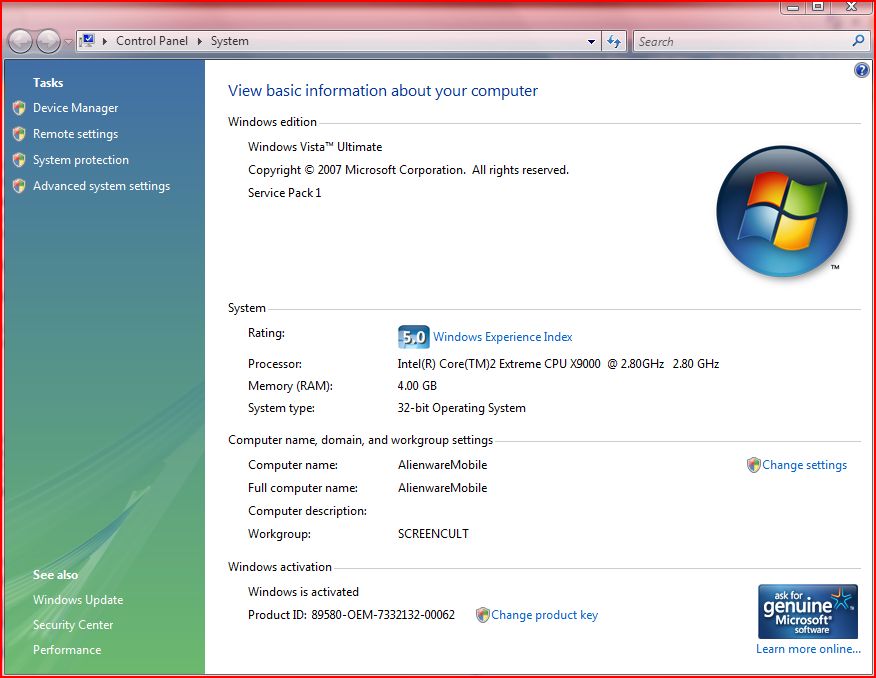This screenshot has width=876, height=678.
Task: Click the shield icon beside Remote settings
Action: 20,134
